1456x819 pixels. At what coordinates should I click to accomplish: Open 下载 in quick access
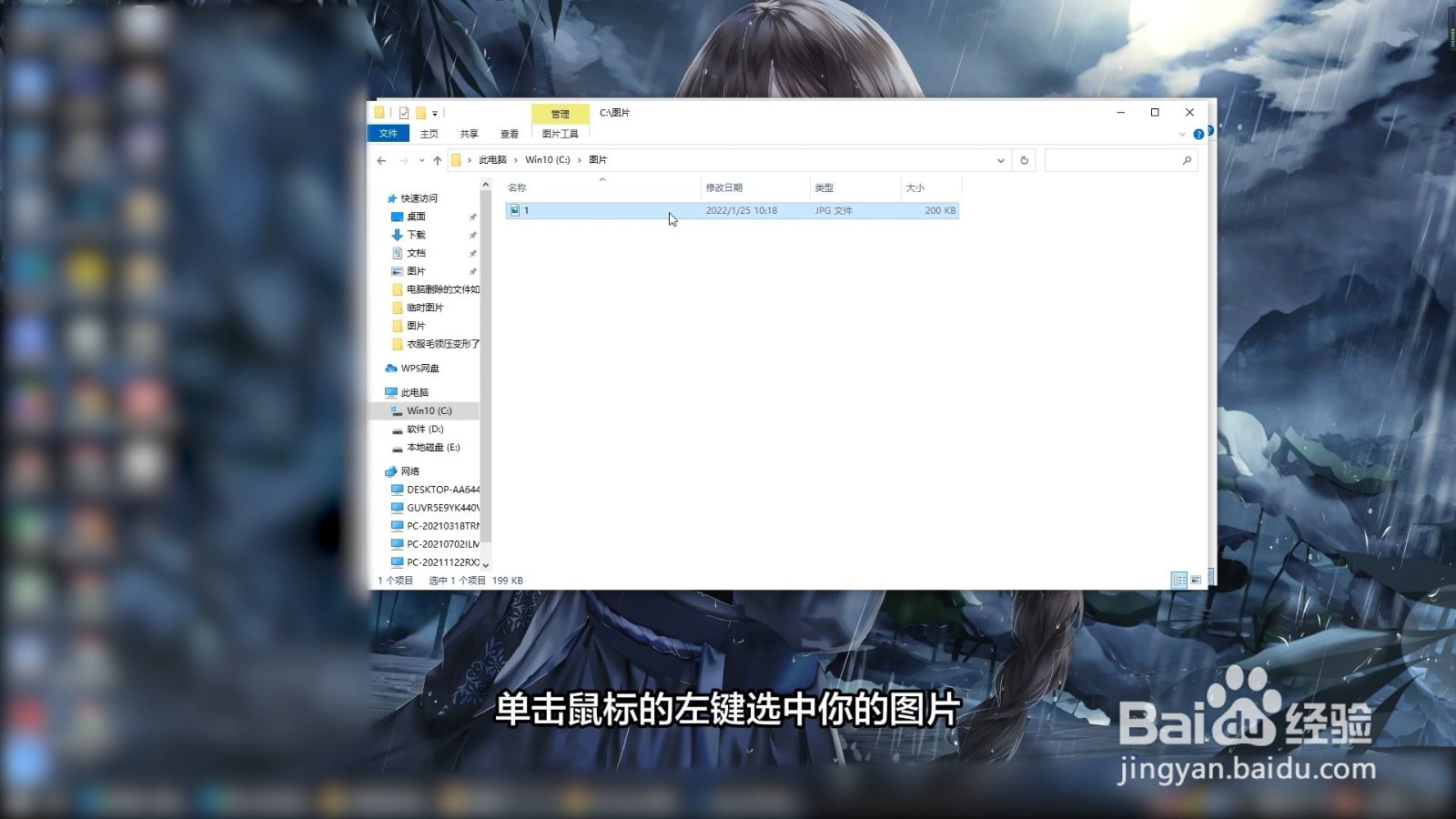pyautogui.click(x=416, y=235)
